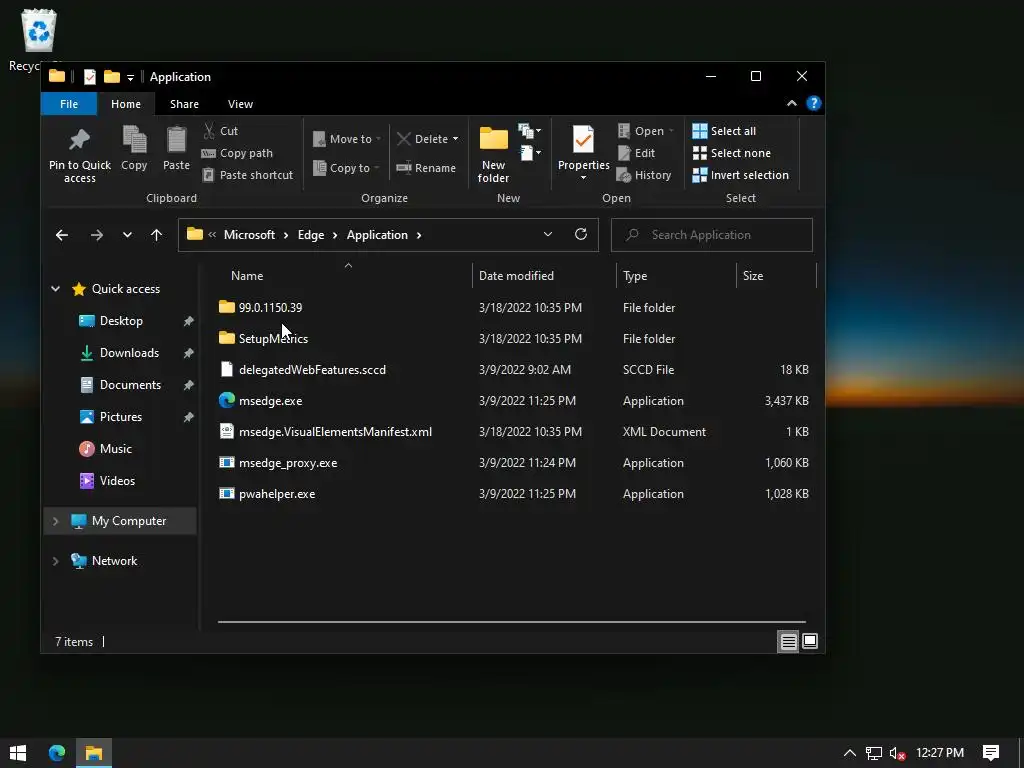Image resolution: width=1024 pixels, height=768 pixels.
Task: Refresh the Application folder
Action: (x=581, y=234)
